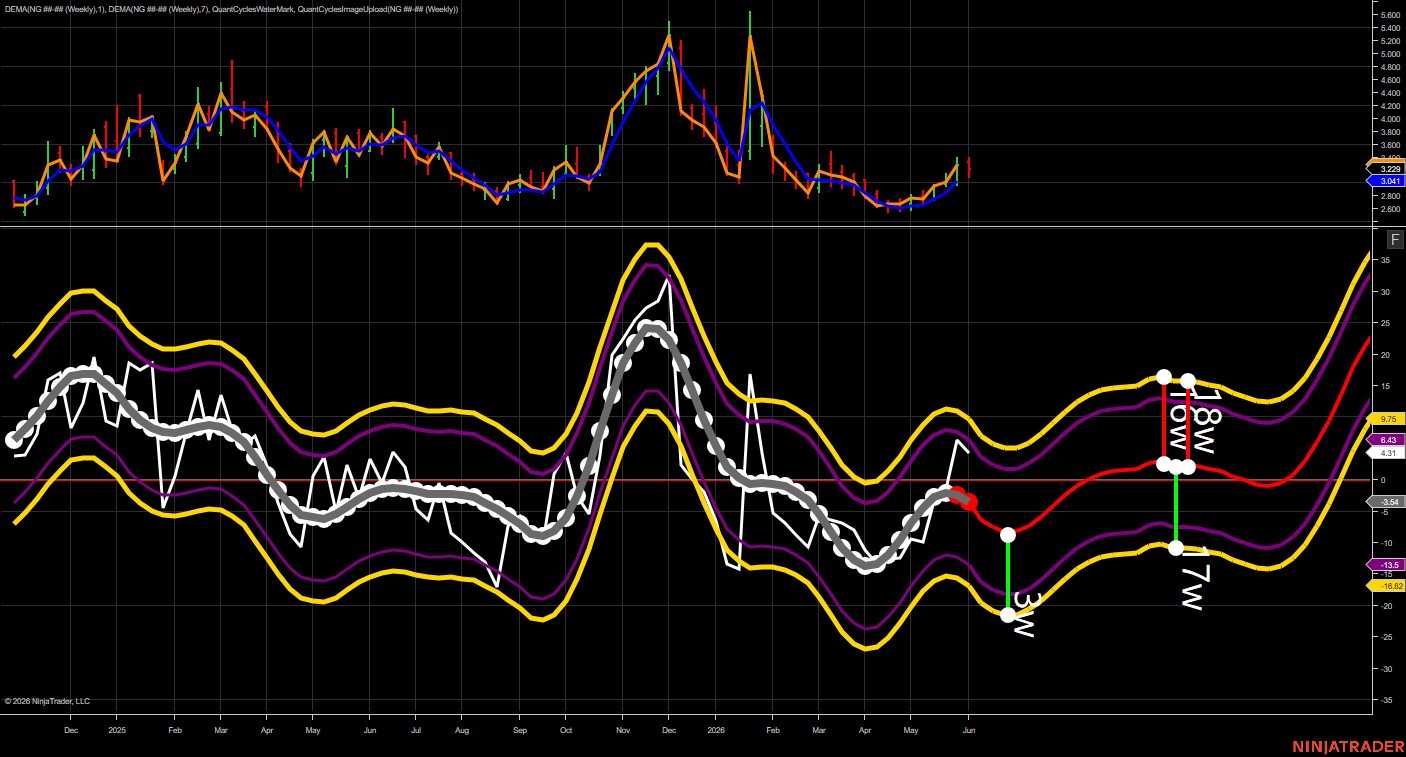Click the Nov label on time axis
This screenshot has width=1406, height=757.
click(x=622, y=731)
